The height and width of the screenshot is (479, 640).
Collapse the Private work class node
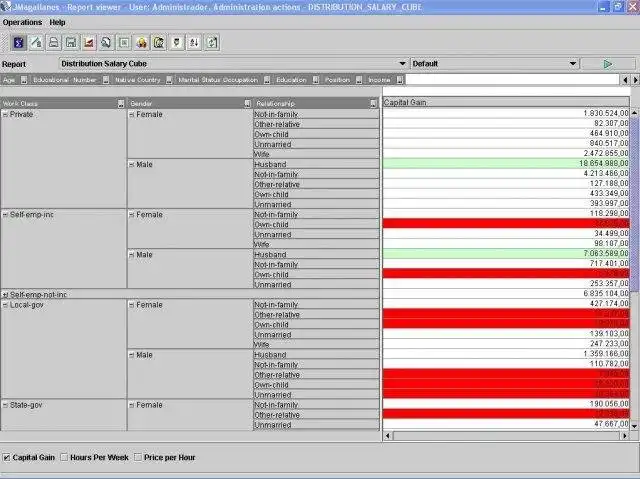coord(5,115)
